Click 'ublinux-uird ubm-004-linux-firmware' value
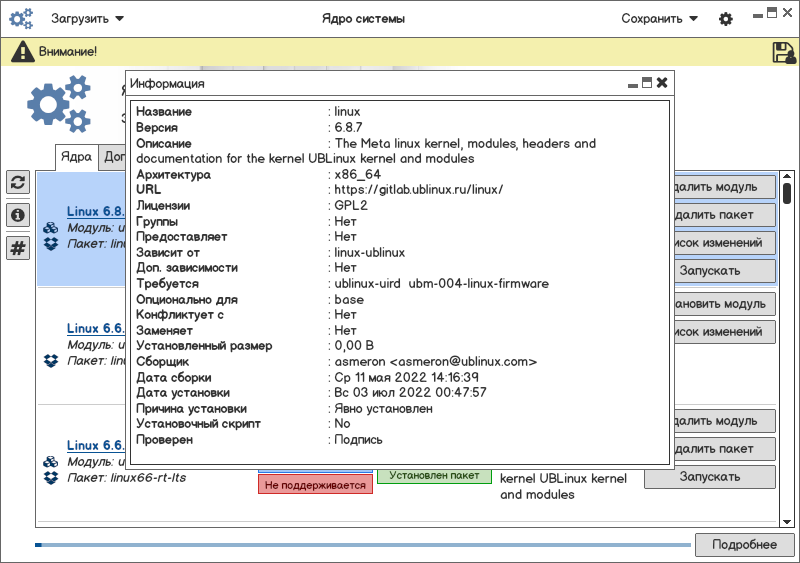This screenshot has height=563, width=800. (441, 284)
